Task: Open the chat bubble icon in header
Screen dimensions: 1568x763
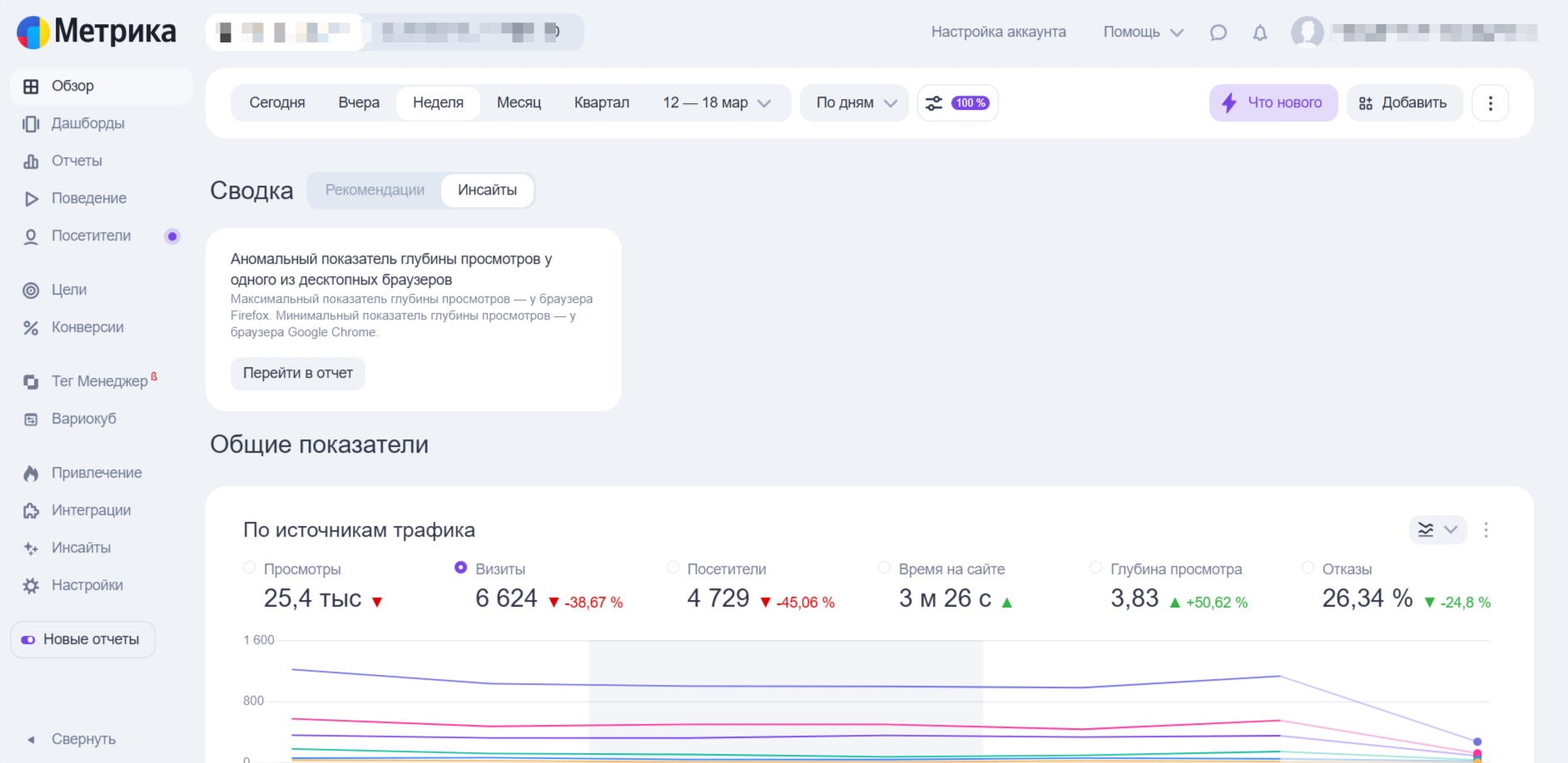Action: click(1218, 32)
